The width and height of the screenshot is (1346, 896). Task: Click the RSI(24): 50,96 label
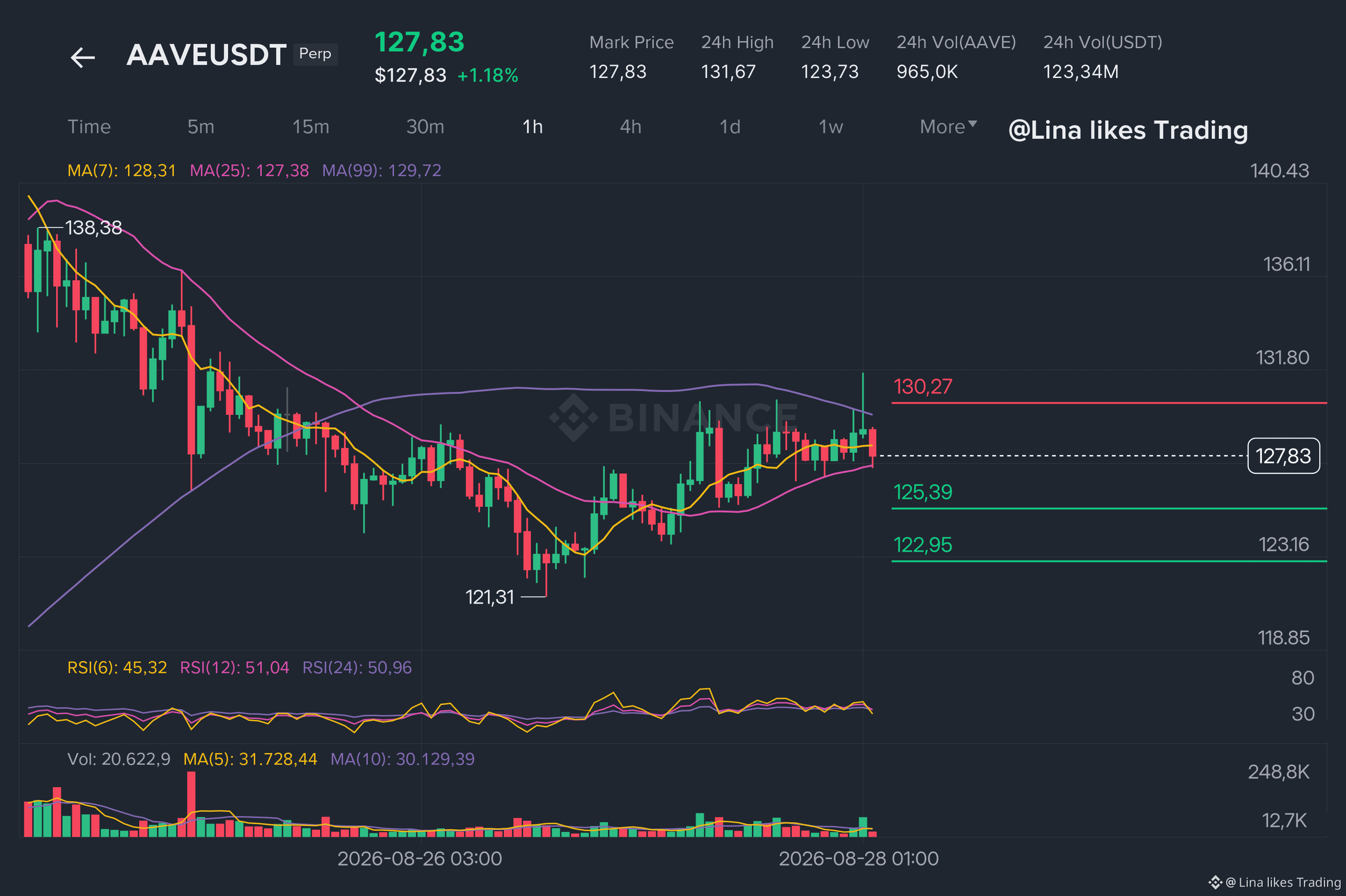[357, 667]
